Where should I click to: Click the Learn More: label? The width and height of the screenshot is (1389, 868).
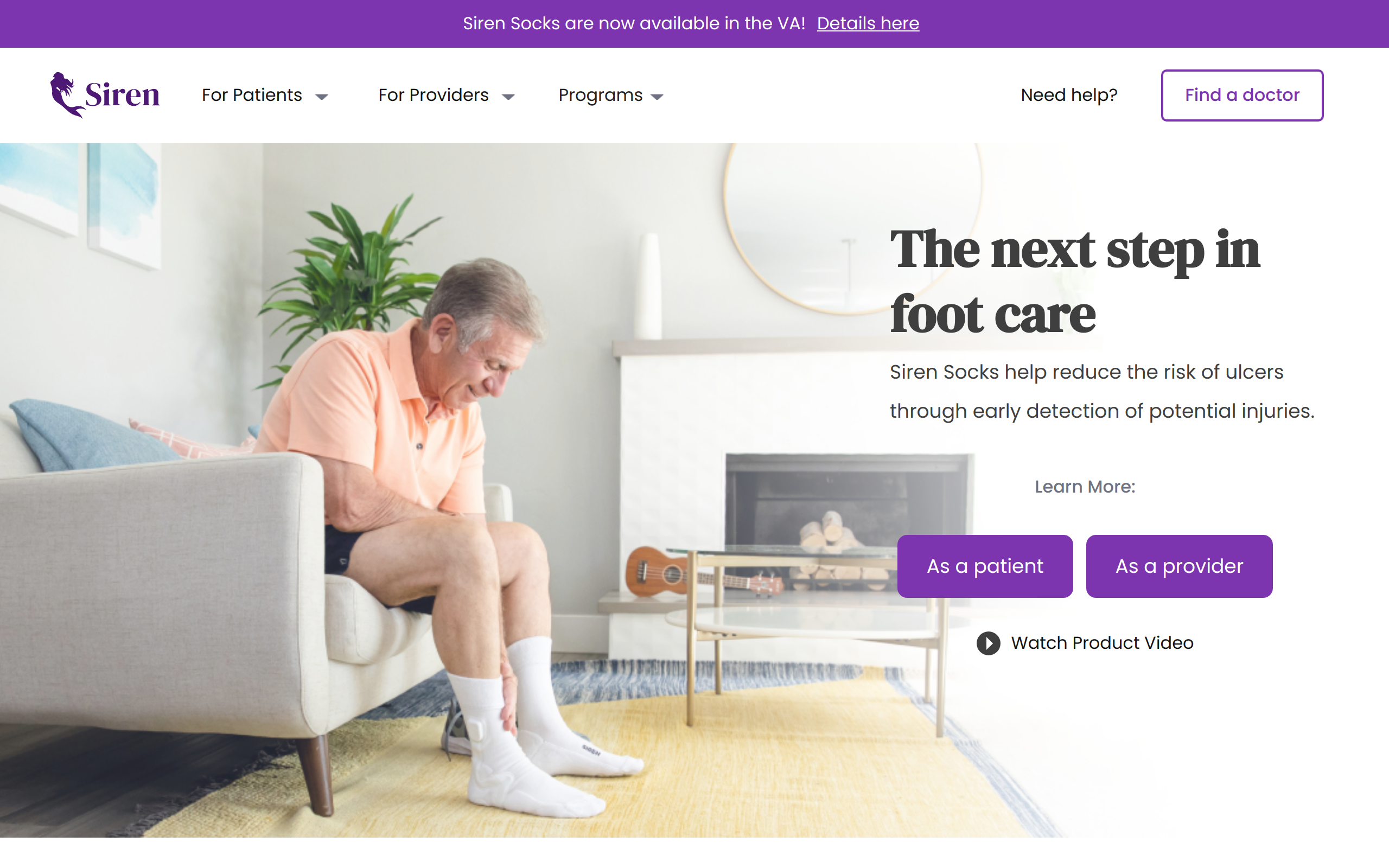coord(1085,487)
